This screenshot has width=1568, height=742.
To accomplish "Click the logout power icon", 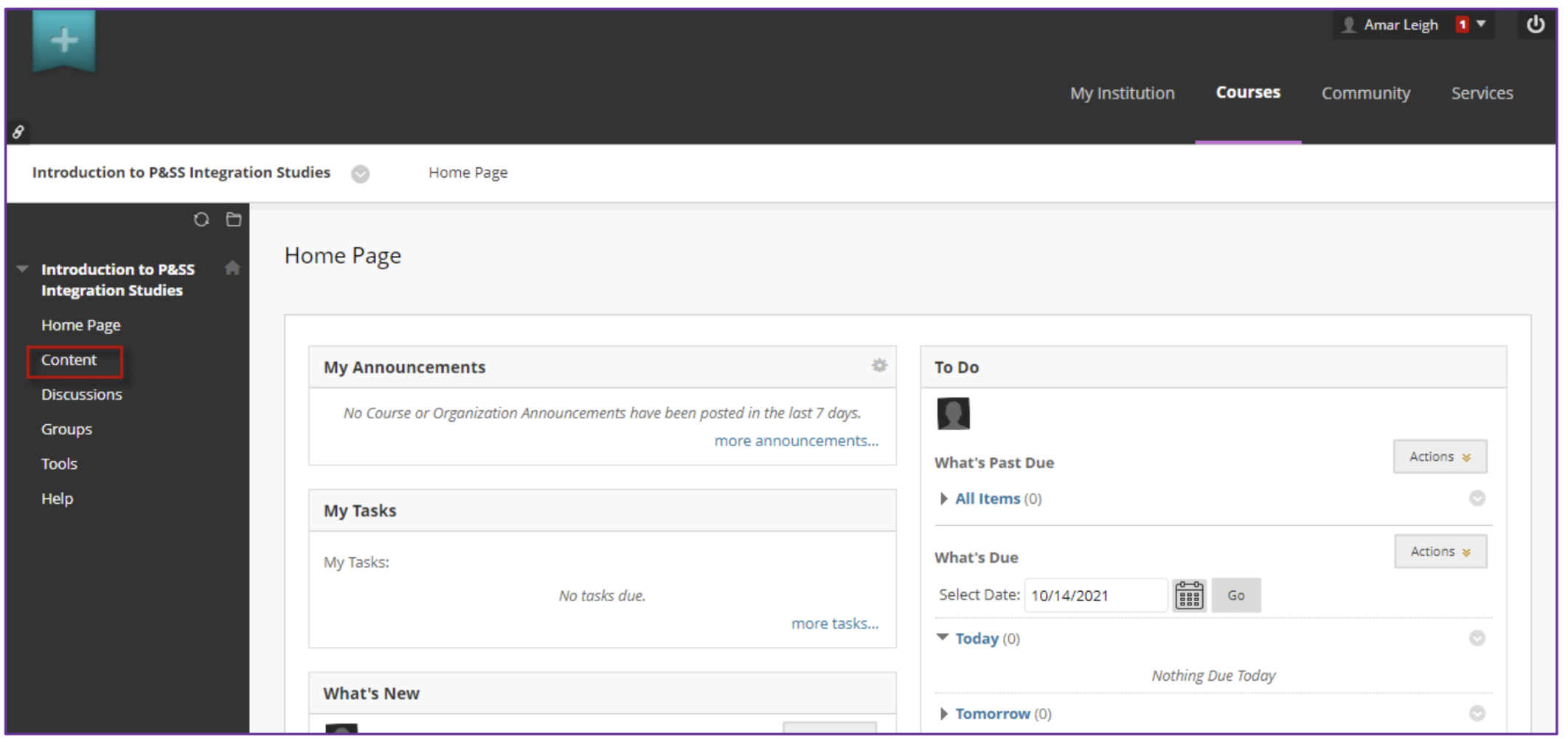I will tap(1536, 24).
